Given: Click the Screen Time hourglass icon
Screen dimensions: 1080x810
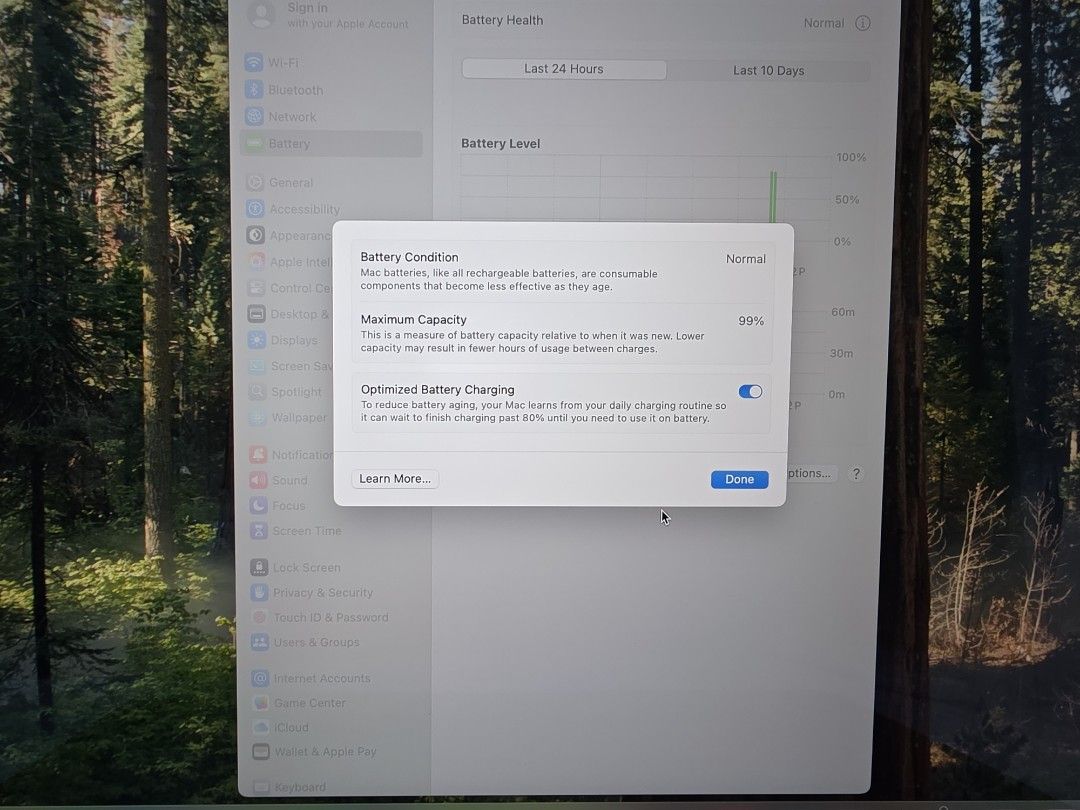Looking at the screenshot, I should [259, 531].
